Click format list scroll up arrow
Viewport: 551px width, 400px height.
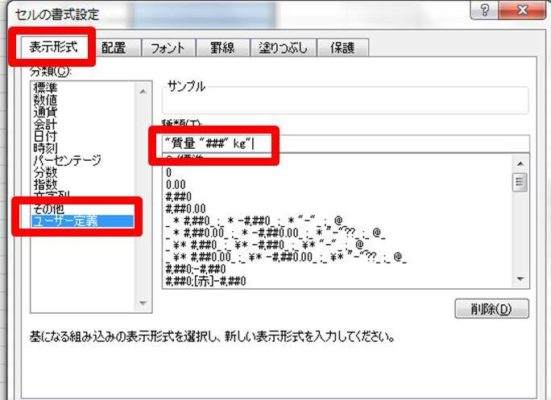click(x=520, y=164)
